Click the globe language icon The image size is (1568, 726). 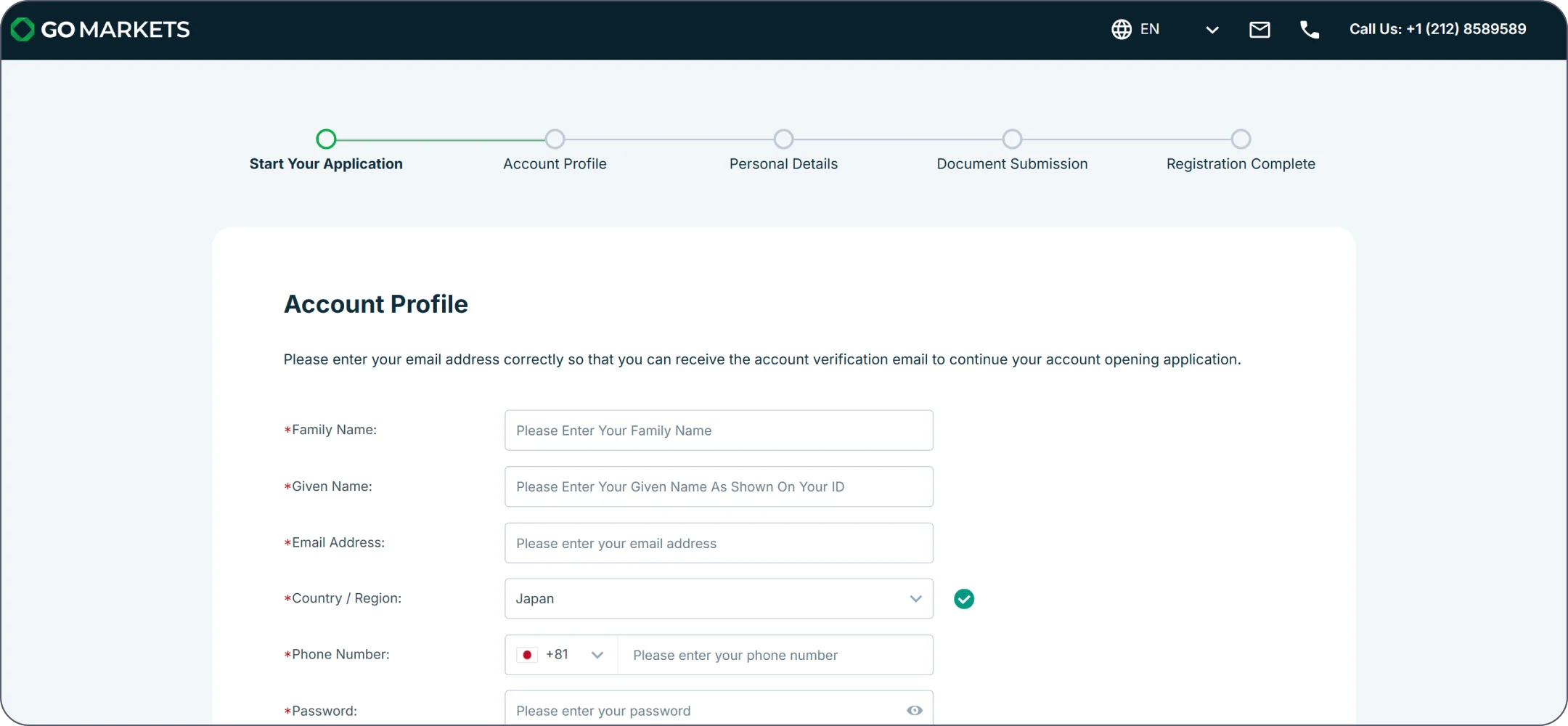coord(1121,30)
